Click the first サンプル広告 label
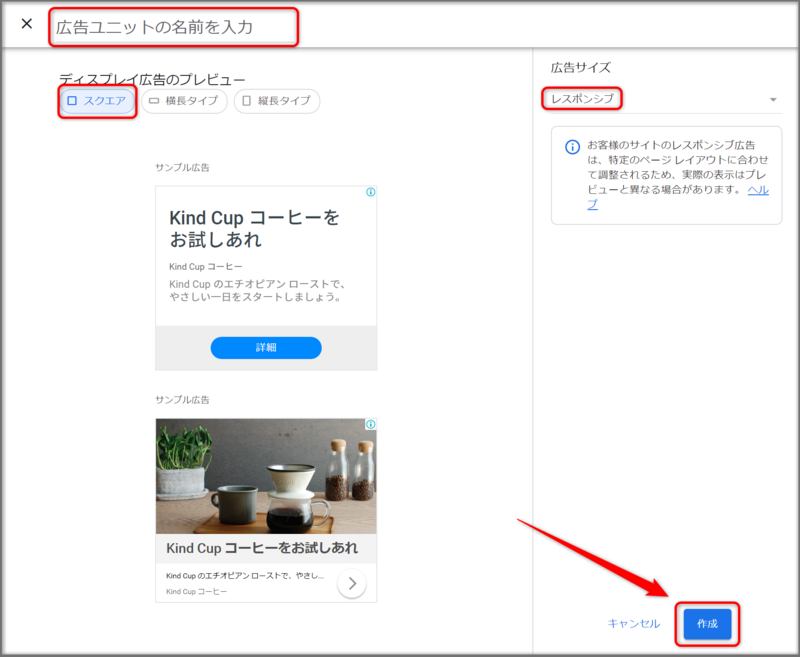800x657 pixels. click(182, 168)
